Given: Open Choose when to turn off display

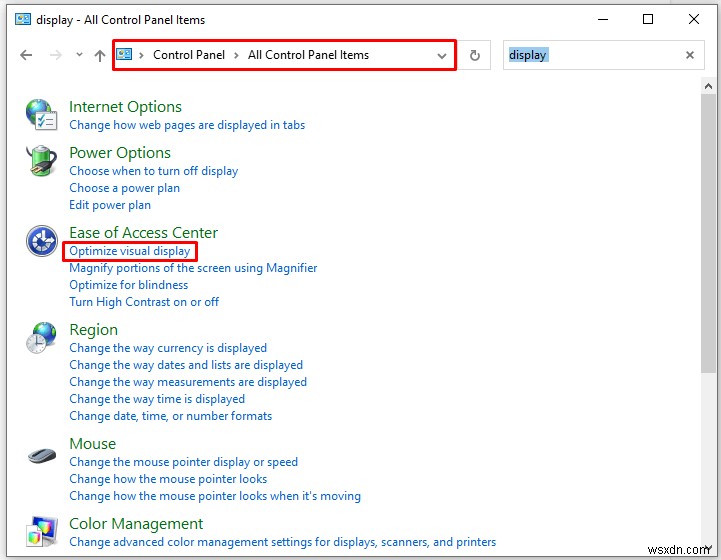Looking at the screenshot, I should (153, 171).
